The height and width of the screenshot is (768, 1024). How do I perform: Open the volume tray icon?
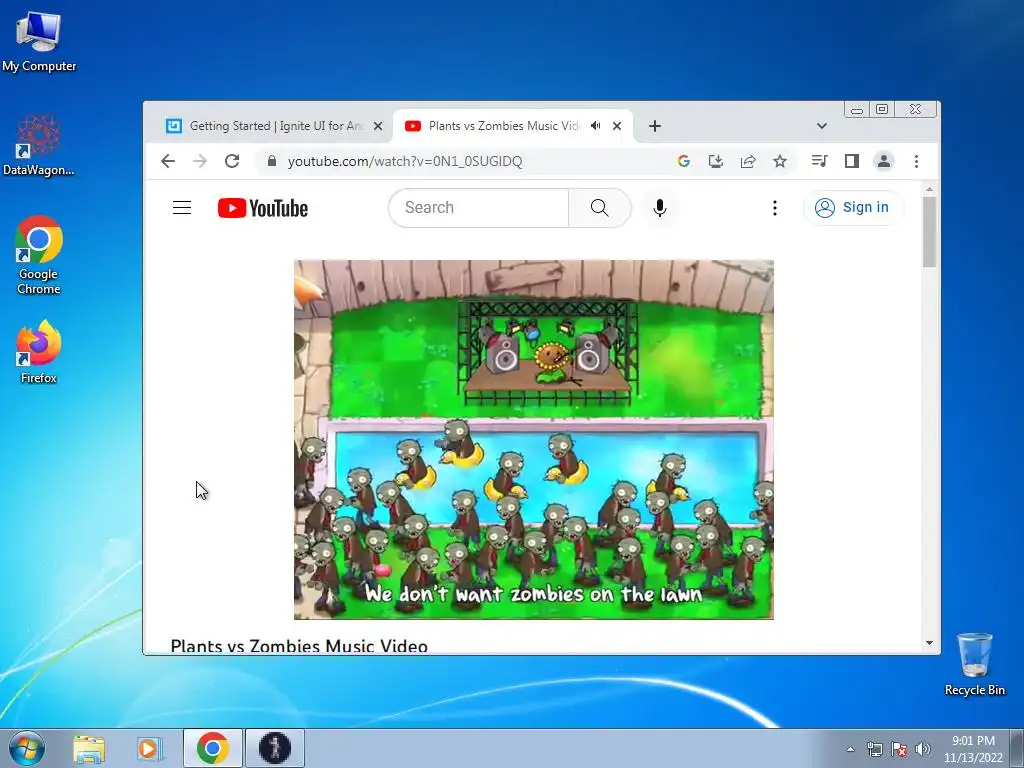pos(923,750)
